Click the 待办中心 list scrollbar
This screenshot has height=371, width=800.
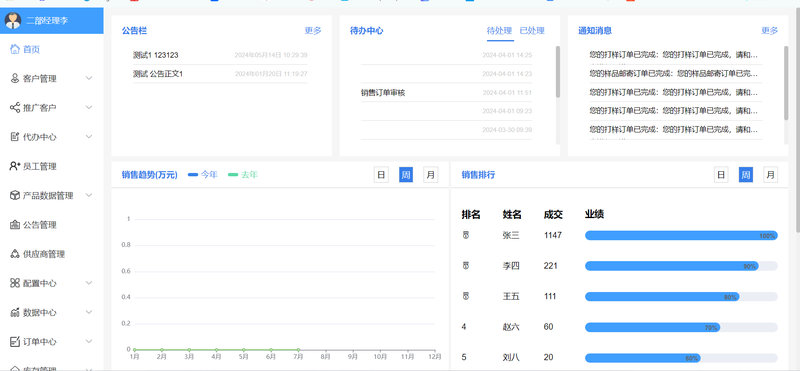click(558, 71)
